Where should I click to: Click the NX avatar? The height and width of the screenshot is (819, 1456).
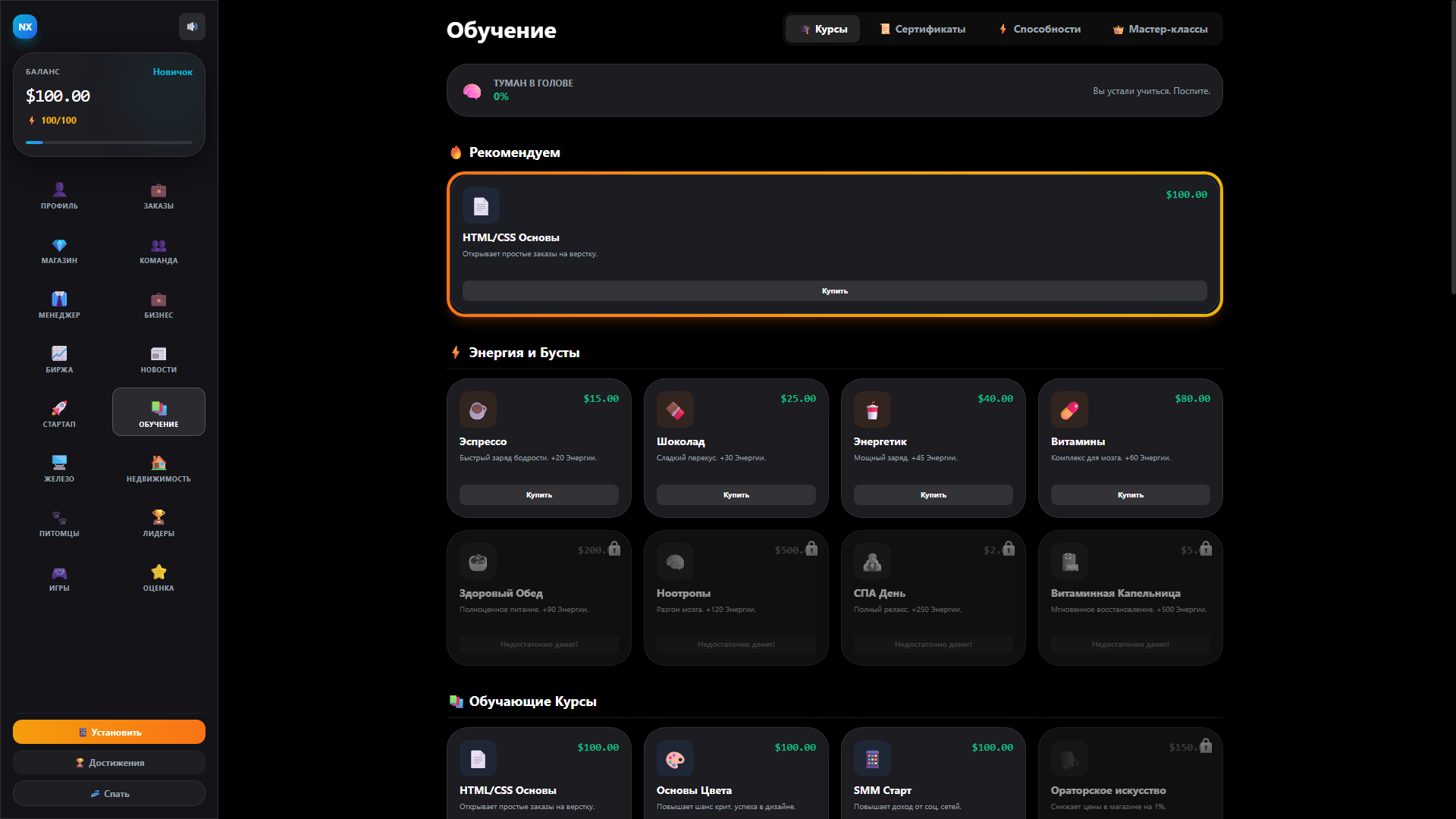[x=25, y=27]
